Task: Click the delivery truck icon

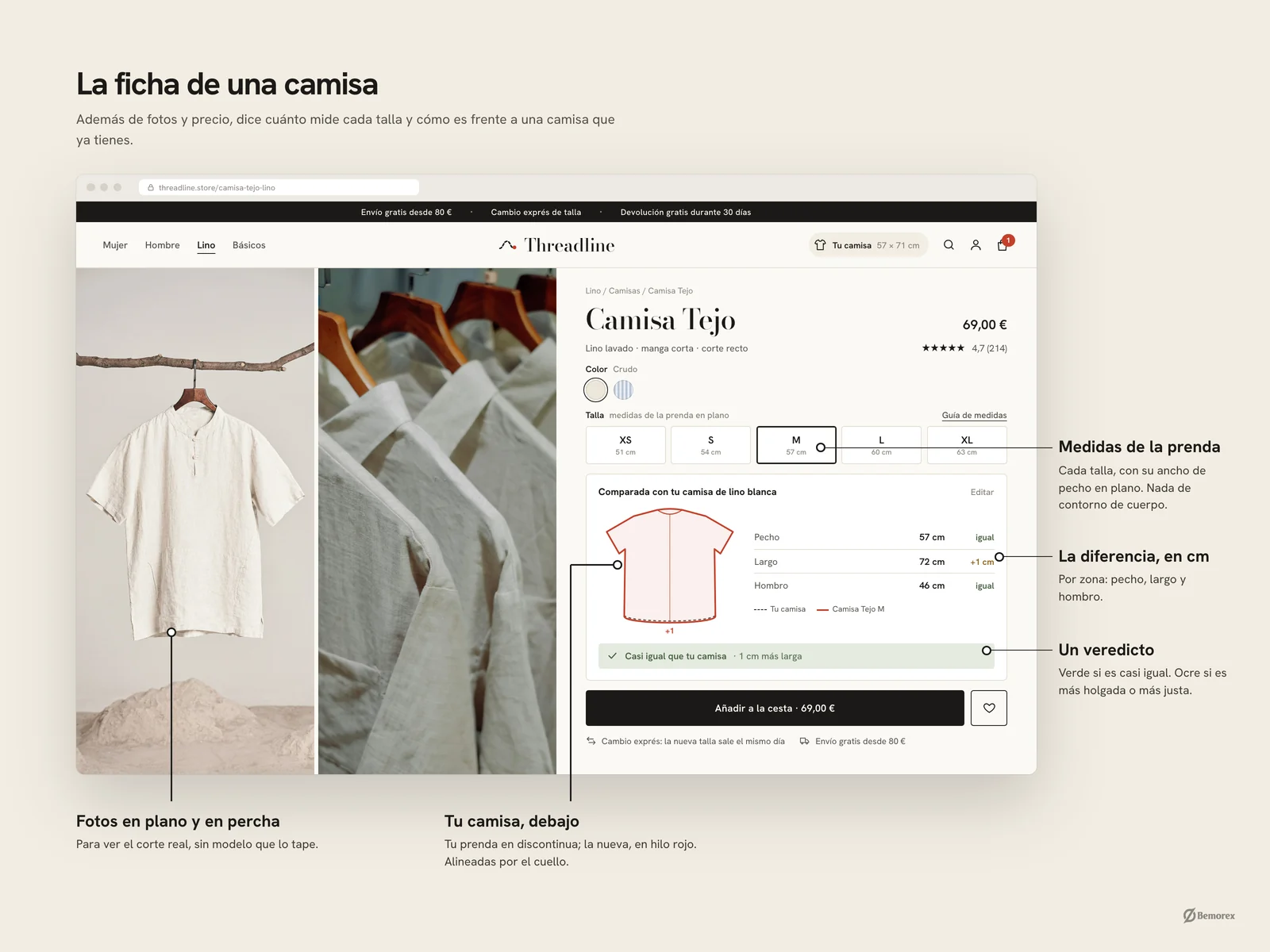Action: (805, 741)
